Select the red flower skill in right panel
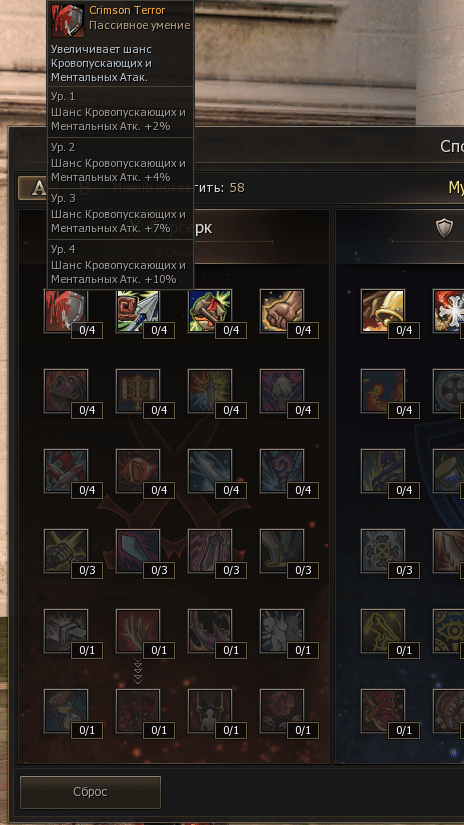 (383, 711)
